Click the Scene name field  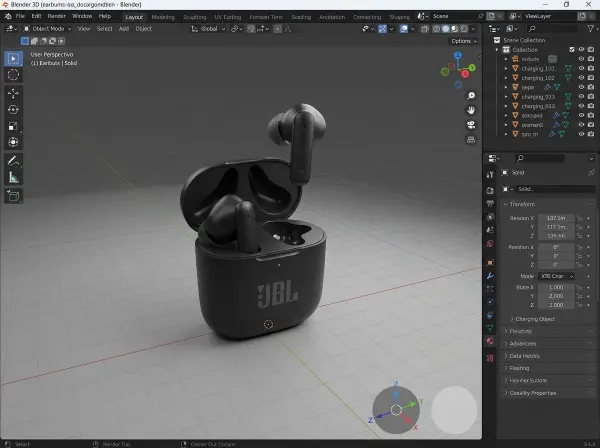(455, 16)
